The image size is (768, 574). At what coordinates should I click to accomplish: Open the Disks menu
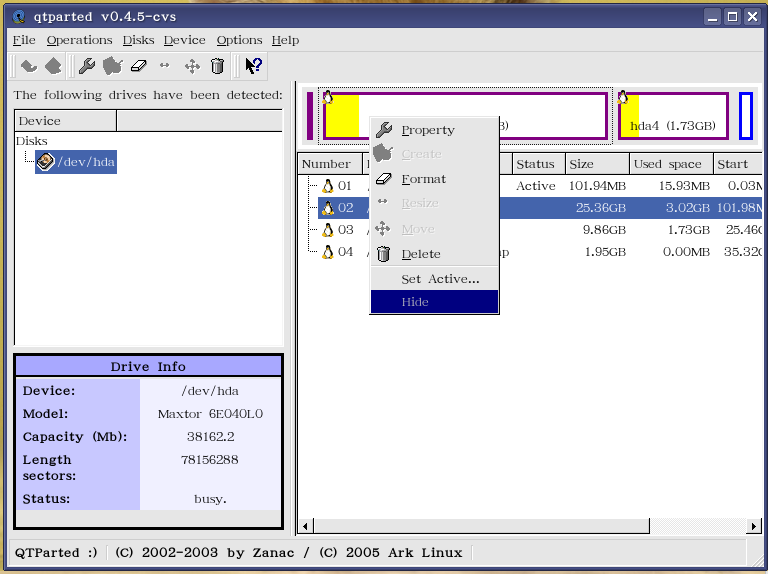pyautogui.click(x=138, y=40)
